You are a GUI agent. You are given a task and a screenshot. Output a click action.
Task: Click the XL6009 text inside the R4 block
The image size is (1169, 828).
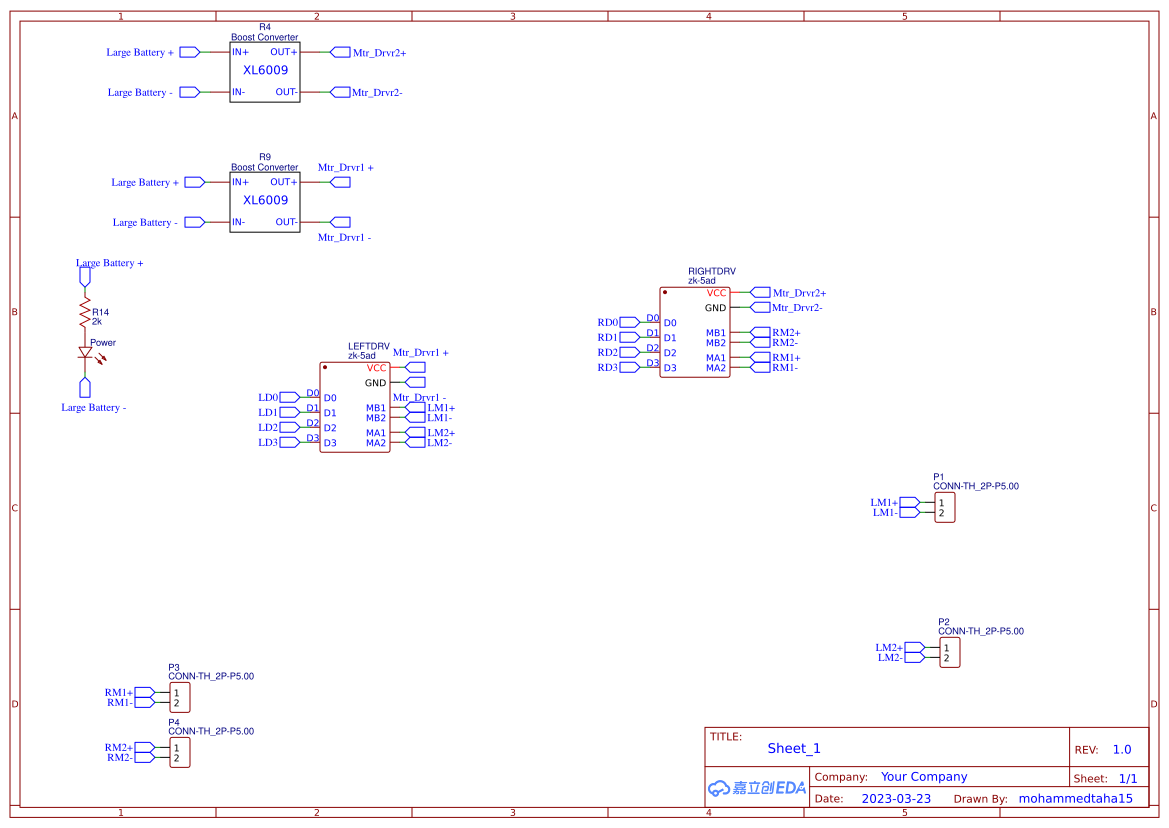265,70
